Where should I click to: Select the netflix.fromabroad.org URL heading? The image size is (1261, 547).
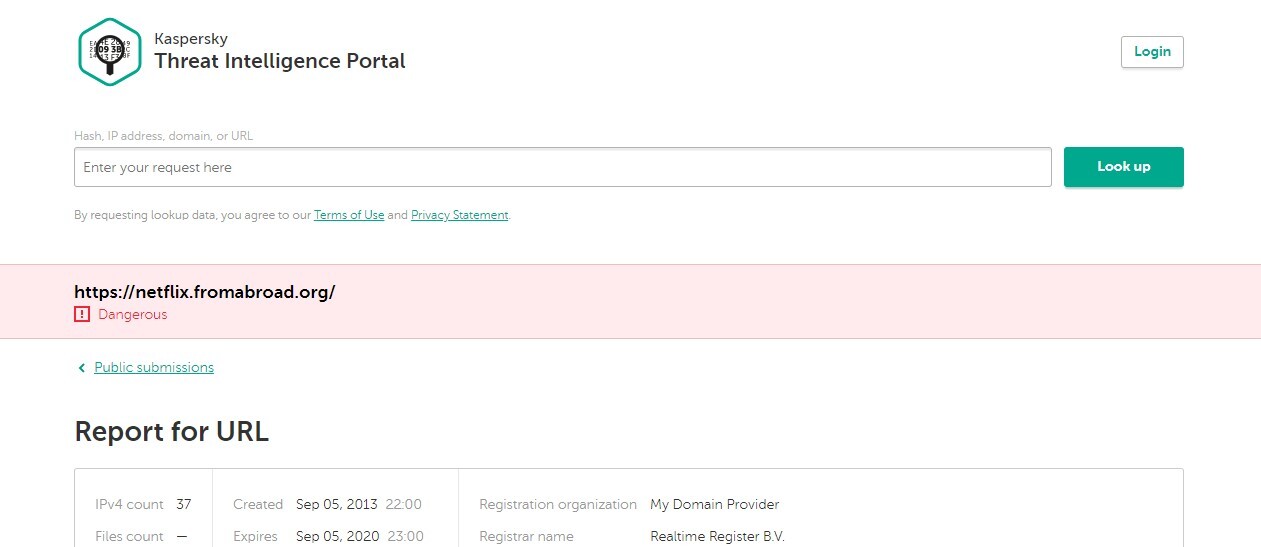(204, 292)
